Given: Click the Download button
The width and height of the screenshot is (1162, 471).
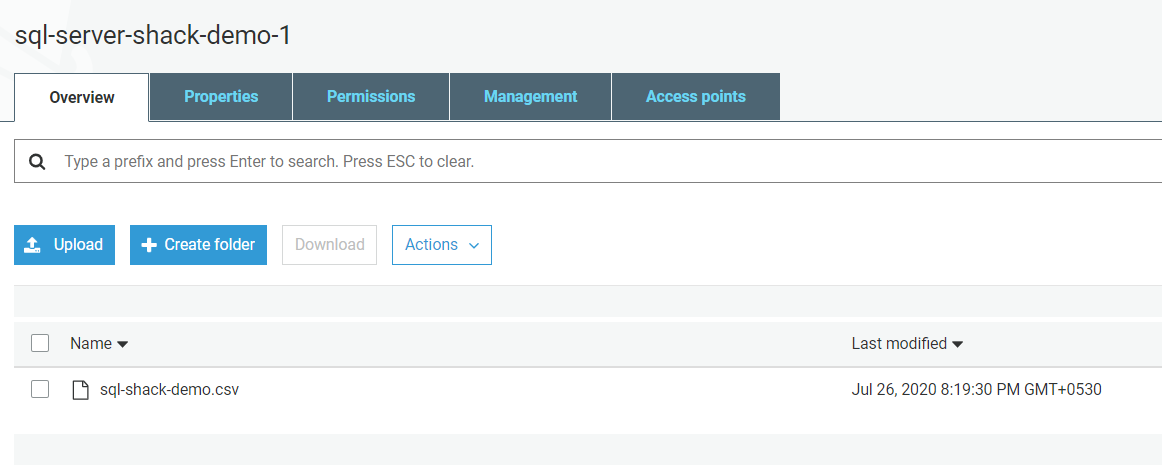Looking at the screenshot, I should pos(329,245).
